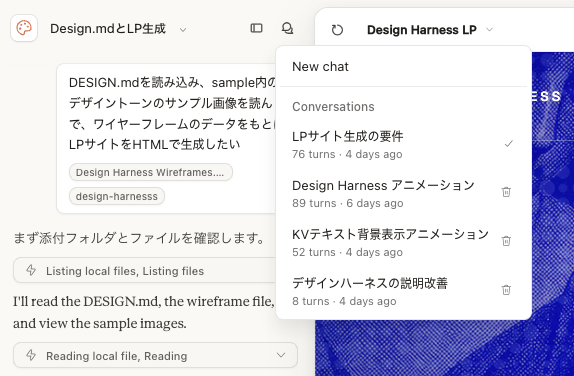The image size is (574, 376).
Task: Click the 8 turns · 4 days ago text
Action: [344, 301]
